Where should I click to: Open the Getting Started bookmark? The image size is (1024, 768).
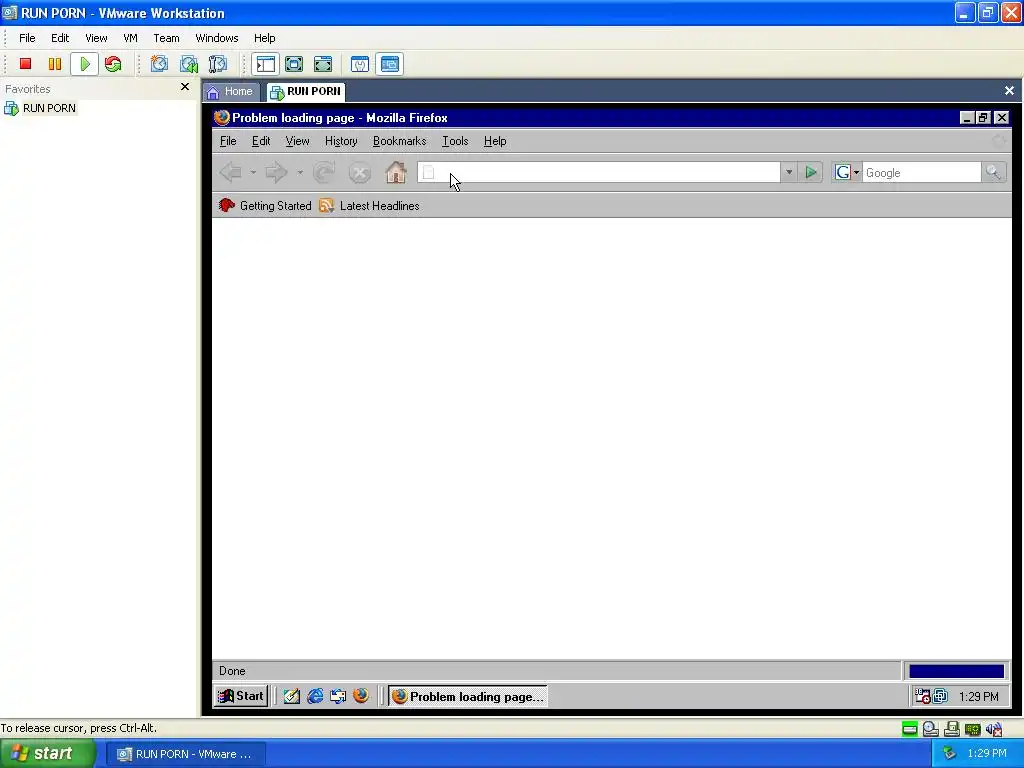click(265, 206)
